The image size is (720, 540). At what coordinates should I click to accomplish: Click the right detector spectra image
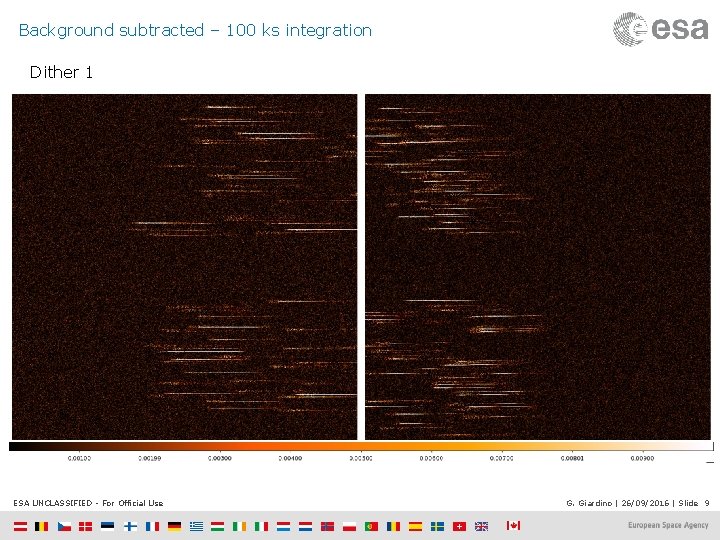[x=538, y=267]
